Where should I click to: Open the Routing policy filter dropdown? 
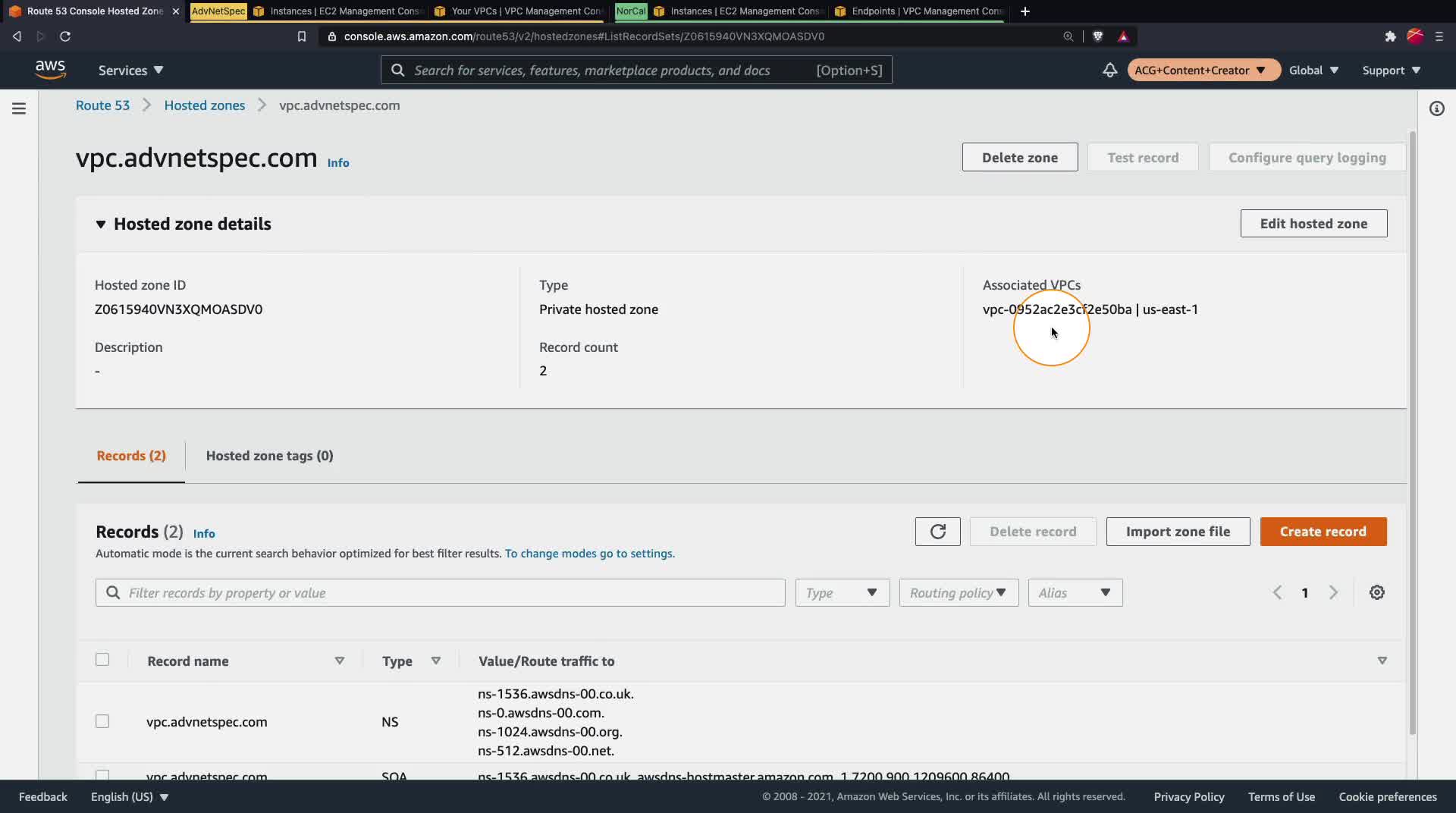coord(959,592)
